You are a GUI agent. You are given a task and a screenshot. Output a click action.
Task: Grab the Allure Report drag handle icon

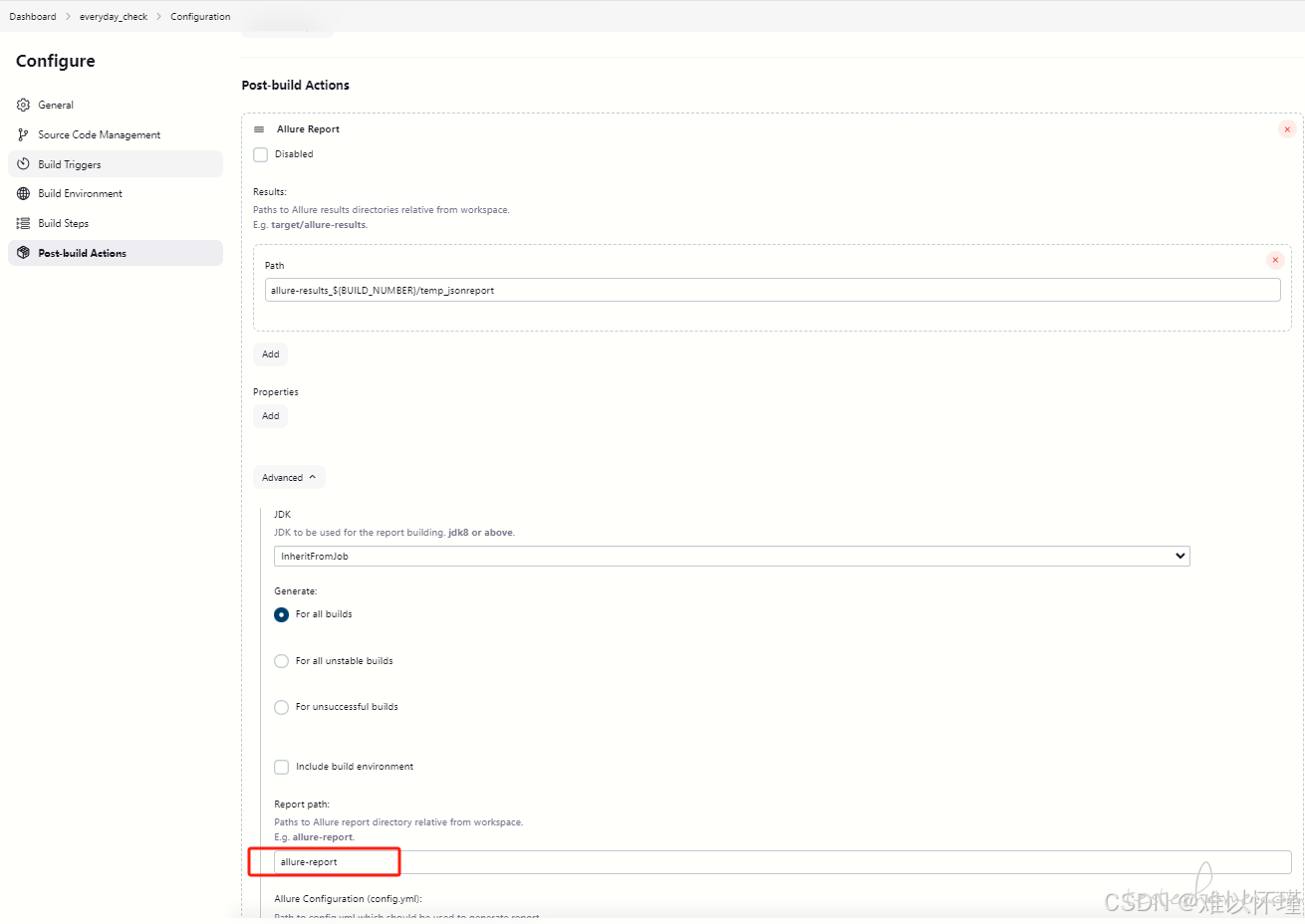259,129
